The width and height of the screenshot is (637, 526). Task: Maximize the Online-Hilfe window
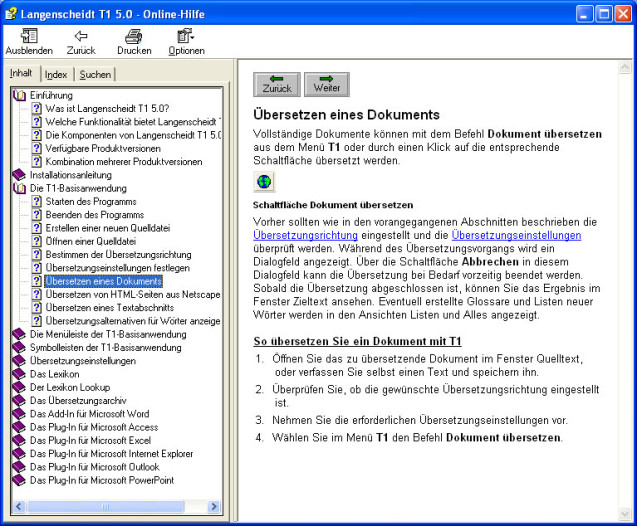(604, 14)
